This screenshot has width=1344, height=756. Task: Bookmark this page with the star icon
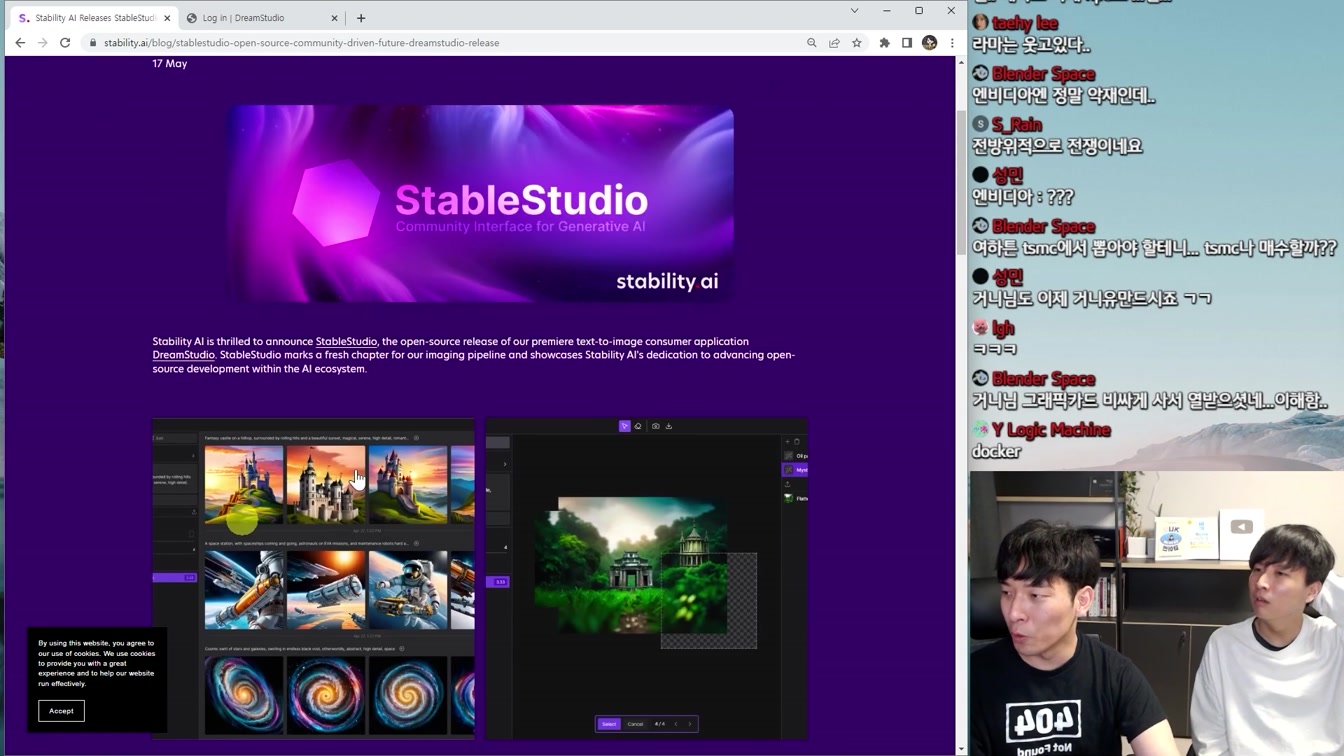(x=857, y=43)
